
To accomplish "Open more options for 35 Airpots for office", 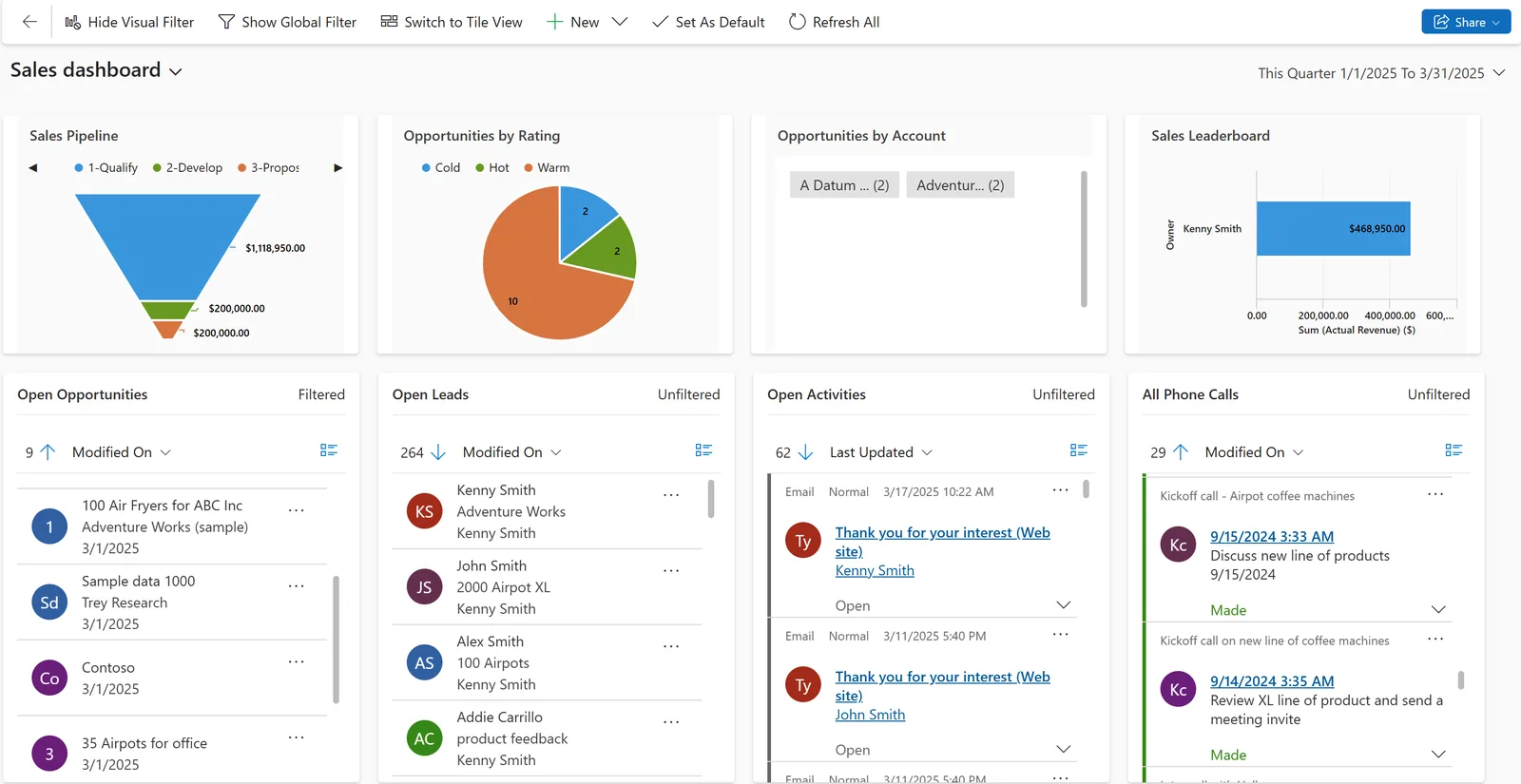I will pos(297,737).
